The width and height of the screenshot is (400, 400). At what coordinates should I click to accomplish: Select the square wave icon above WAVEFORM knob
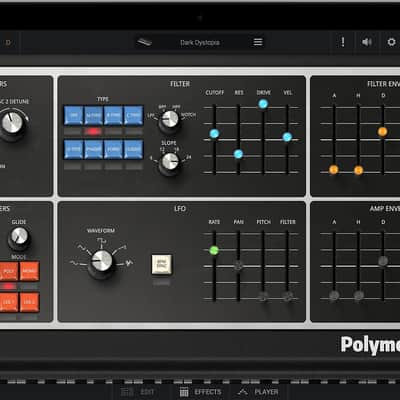(x=101, y=240)
